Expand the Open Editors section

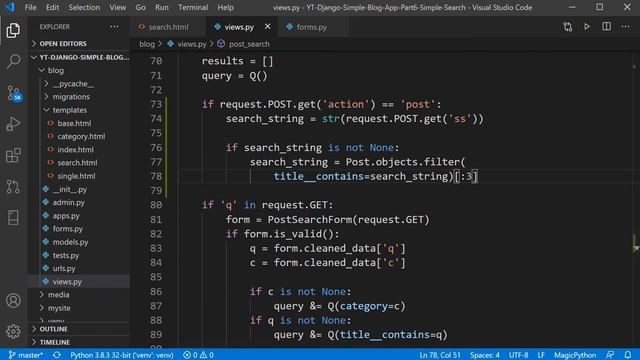pyautogui.click(x=63, y=44)
